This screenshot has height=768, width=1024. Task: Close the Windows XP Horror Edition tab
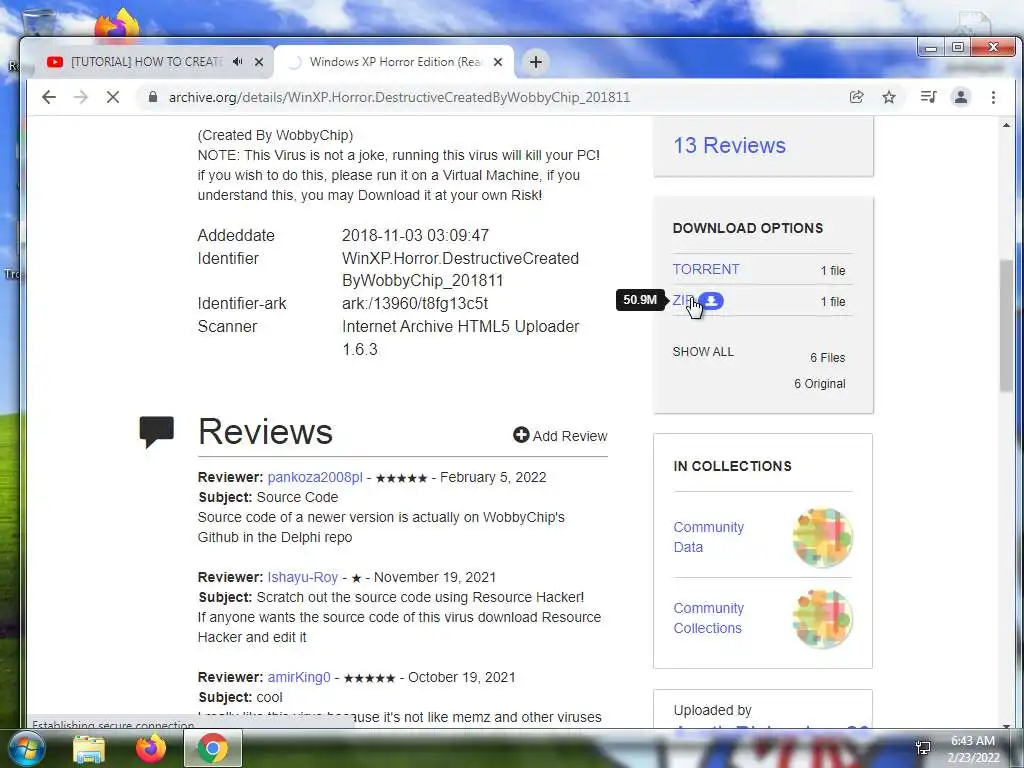point(498,62)
